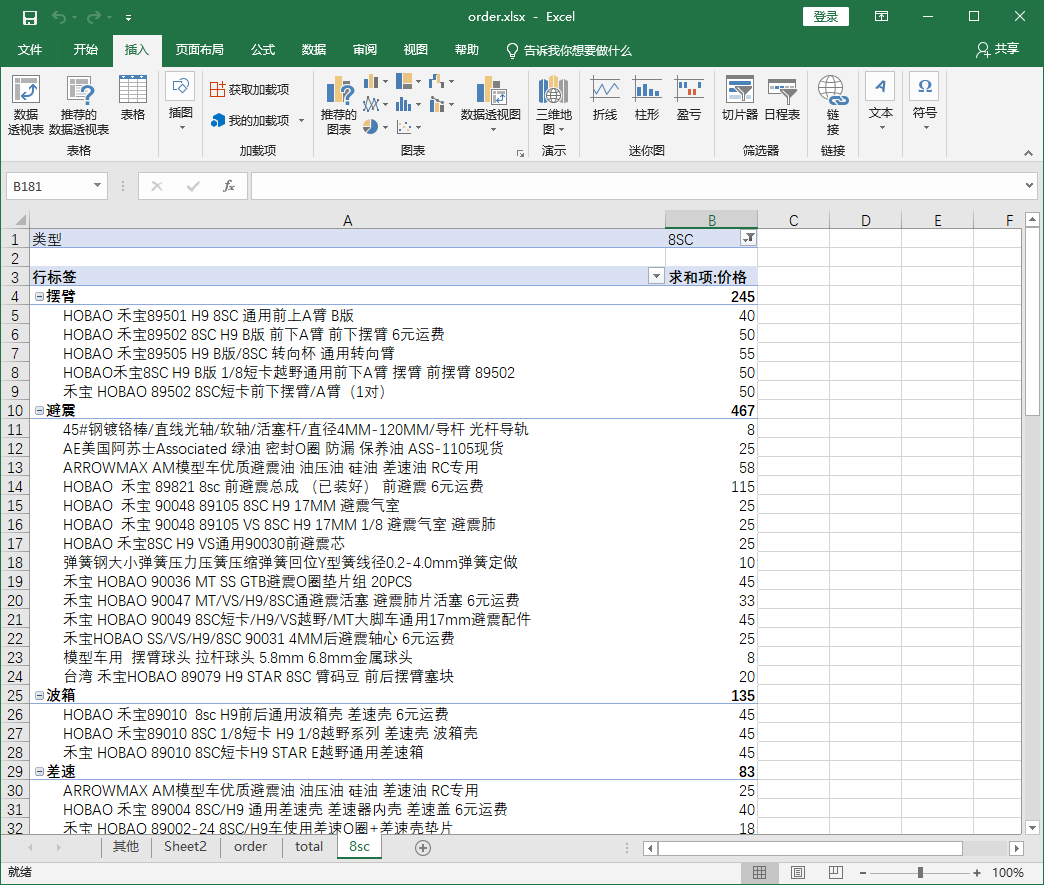
Task: Insert a Timeline (日程表)
Action: pyautogui.click(x=782, y=99)
